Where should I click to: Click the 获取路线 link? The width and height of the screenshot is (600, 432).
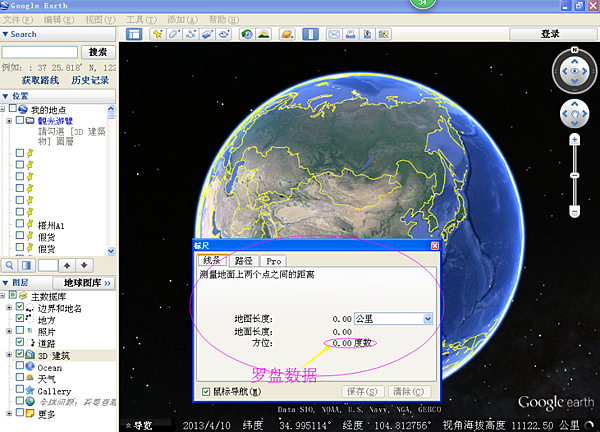(x=40, y=80)
